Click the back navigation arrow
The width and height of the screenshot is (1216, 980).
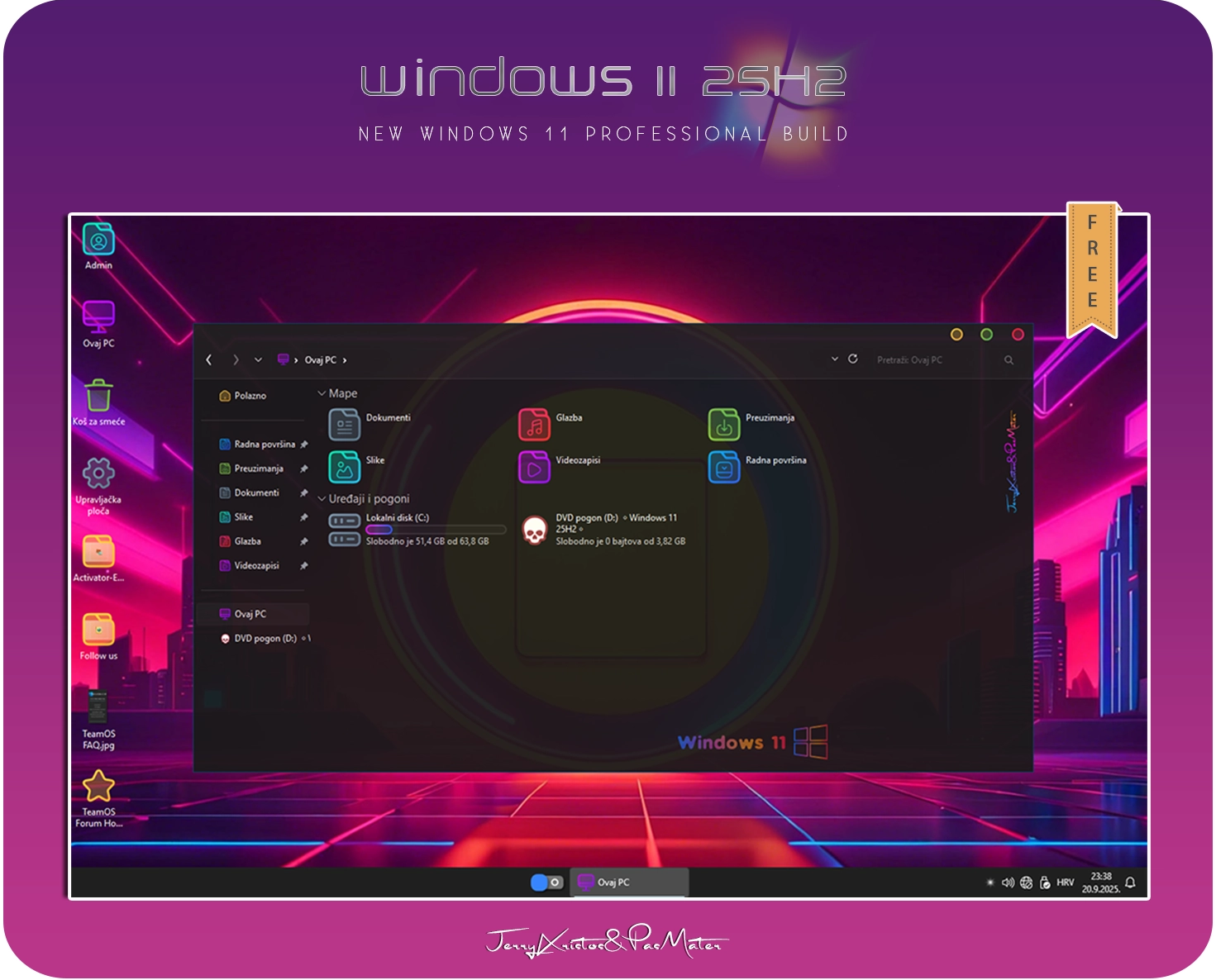click(x=209, y=359)
